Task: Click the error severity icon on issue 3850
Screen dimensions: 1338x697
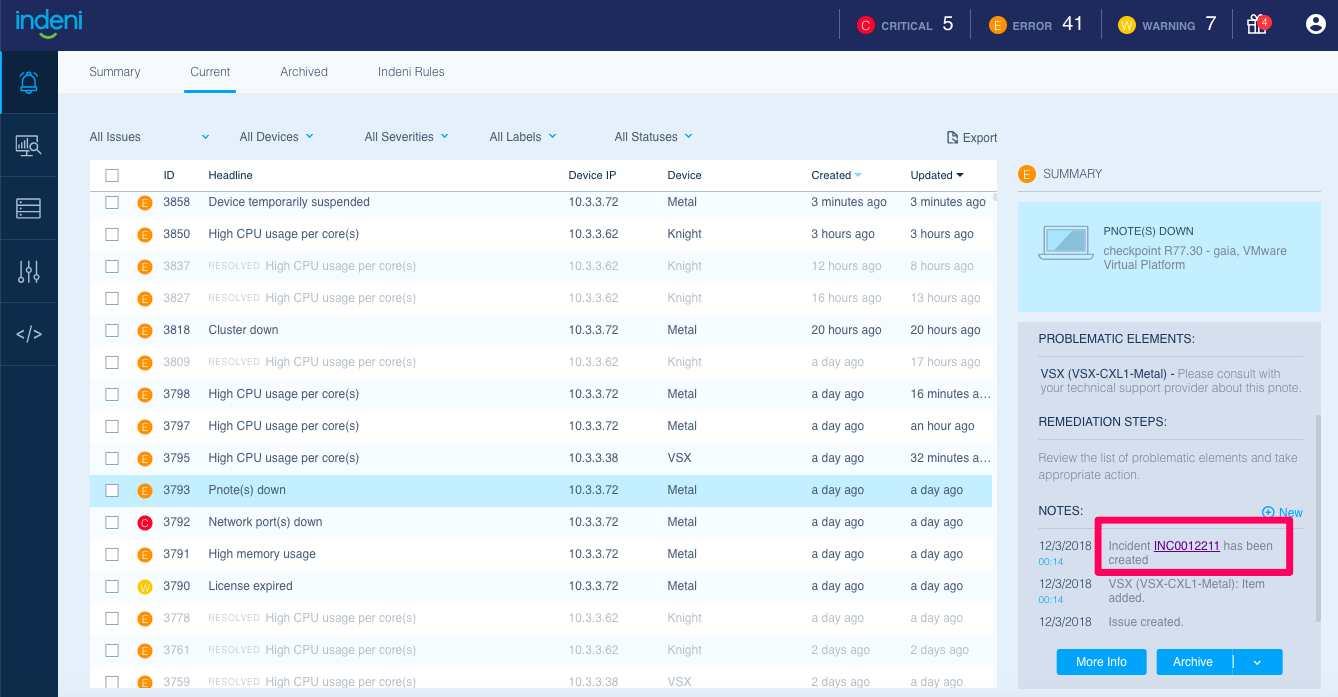Action: click(145, 234)
